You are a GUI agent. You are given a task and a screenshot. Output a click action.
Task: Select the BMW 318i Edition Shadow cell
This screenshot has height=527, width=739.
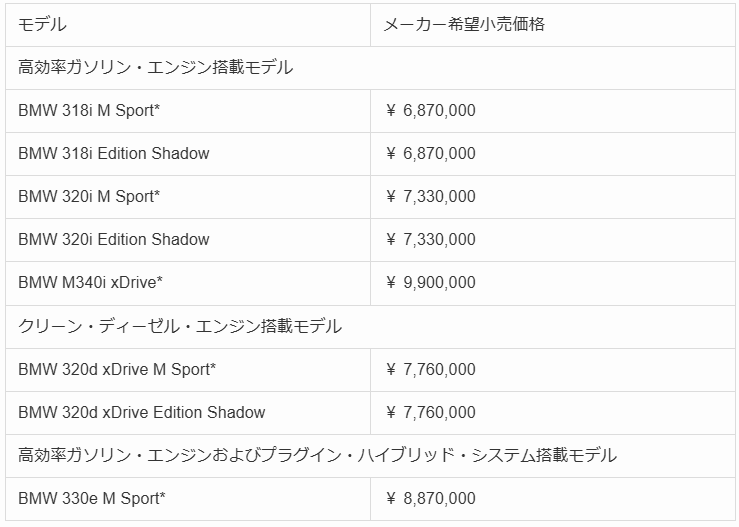click(114, 153)
